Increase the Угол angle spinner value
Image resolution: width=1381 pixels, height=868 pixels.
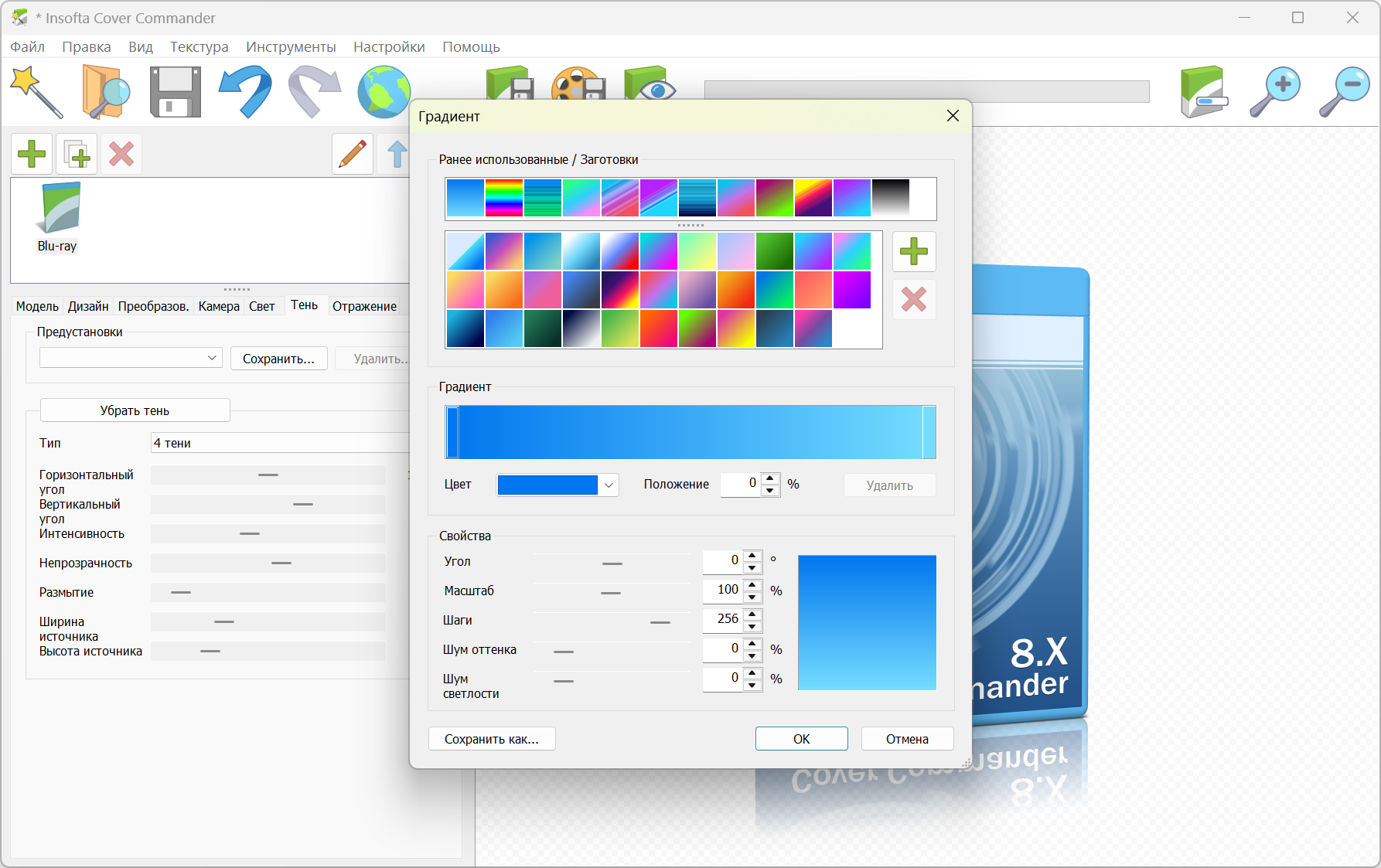coord(752,555)
